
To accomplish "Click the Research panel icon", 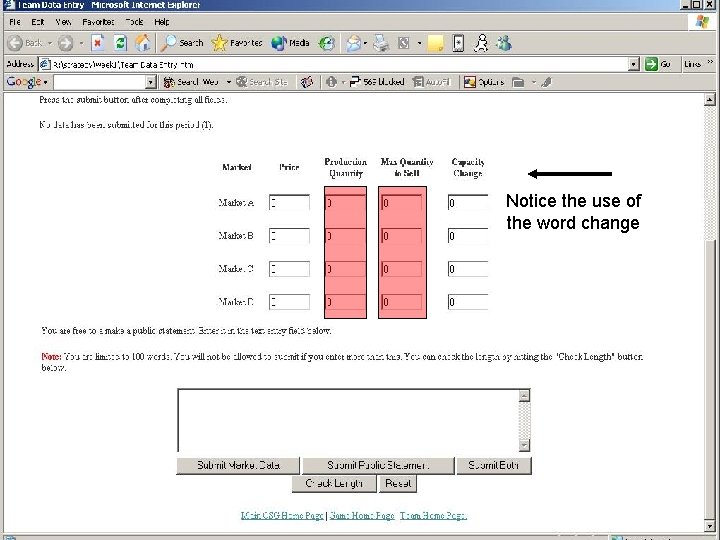I will point(458,43).
